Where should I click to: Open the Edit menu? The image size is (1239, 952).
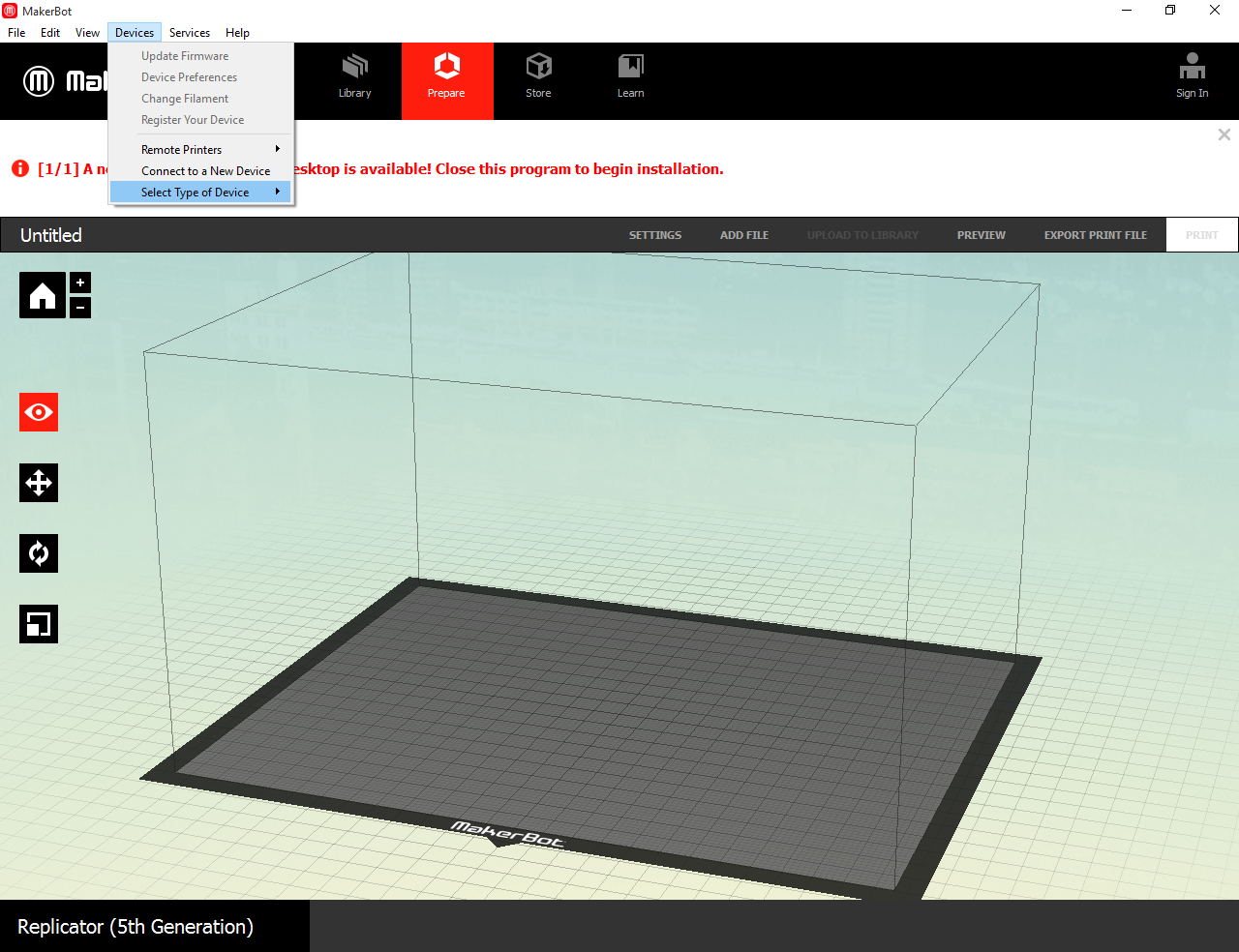[50, 32]
